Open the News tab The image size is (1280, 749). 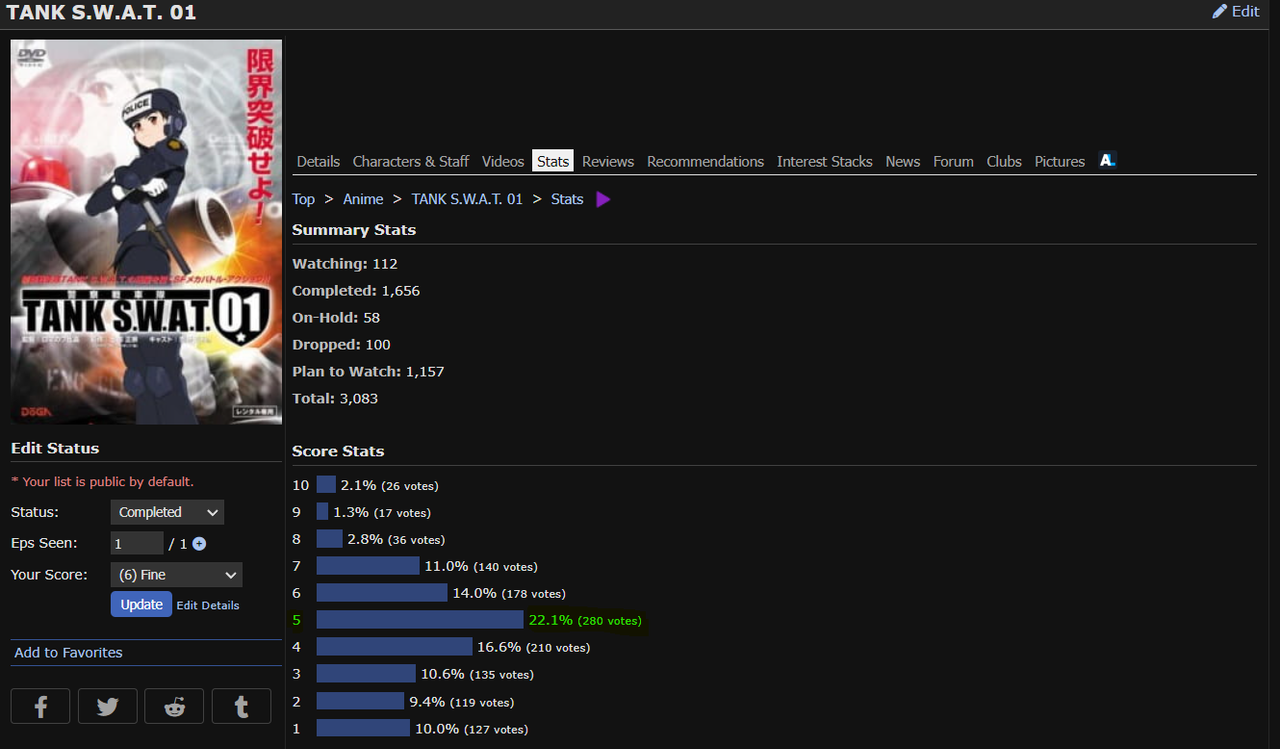pos(903,161)
